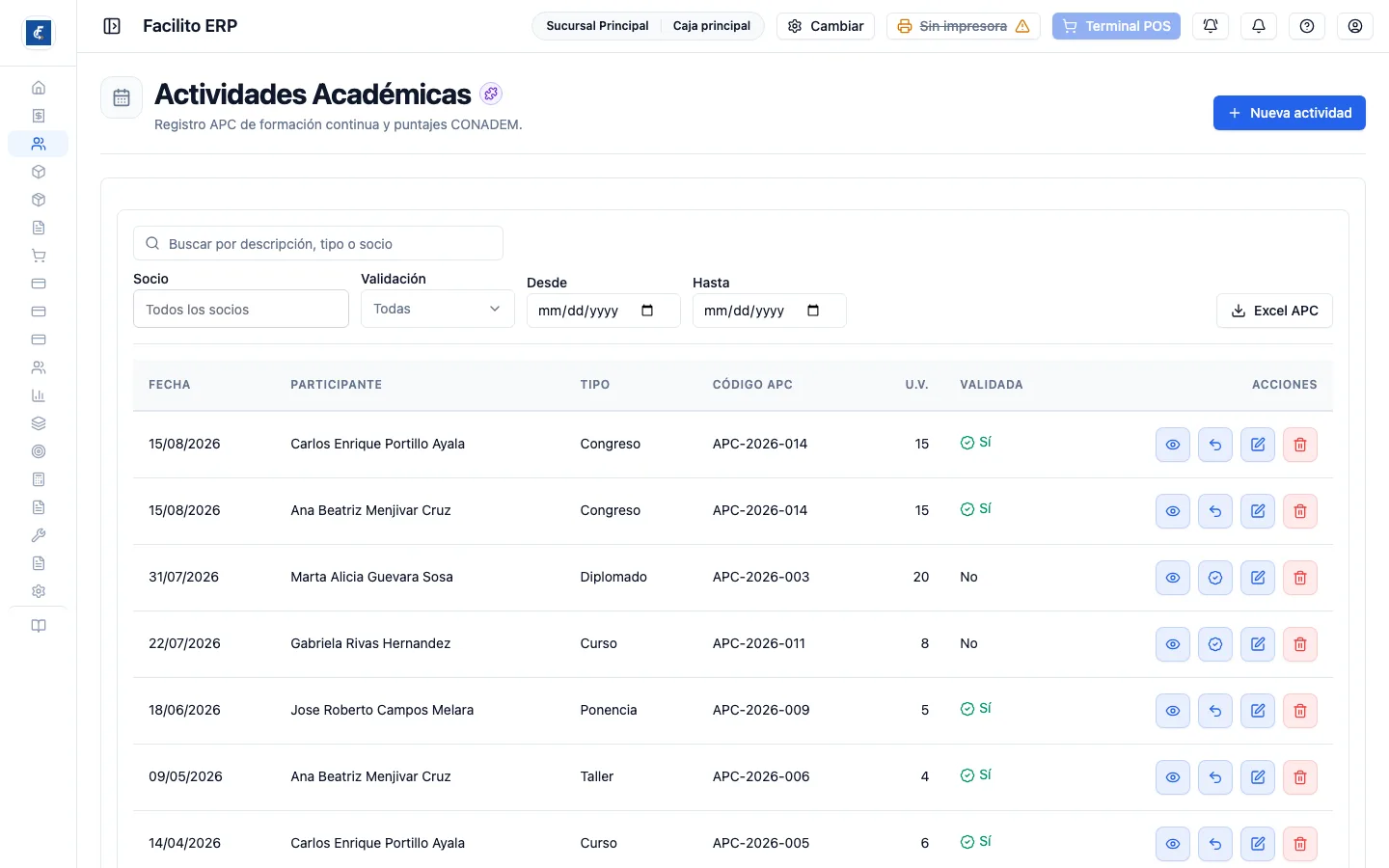Image resolution: width=1389 pixels, height=868 pixels.
Task: Click the alarm bell icon beside Terminal POS
Action: tap(1211, 26)
